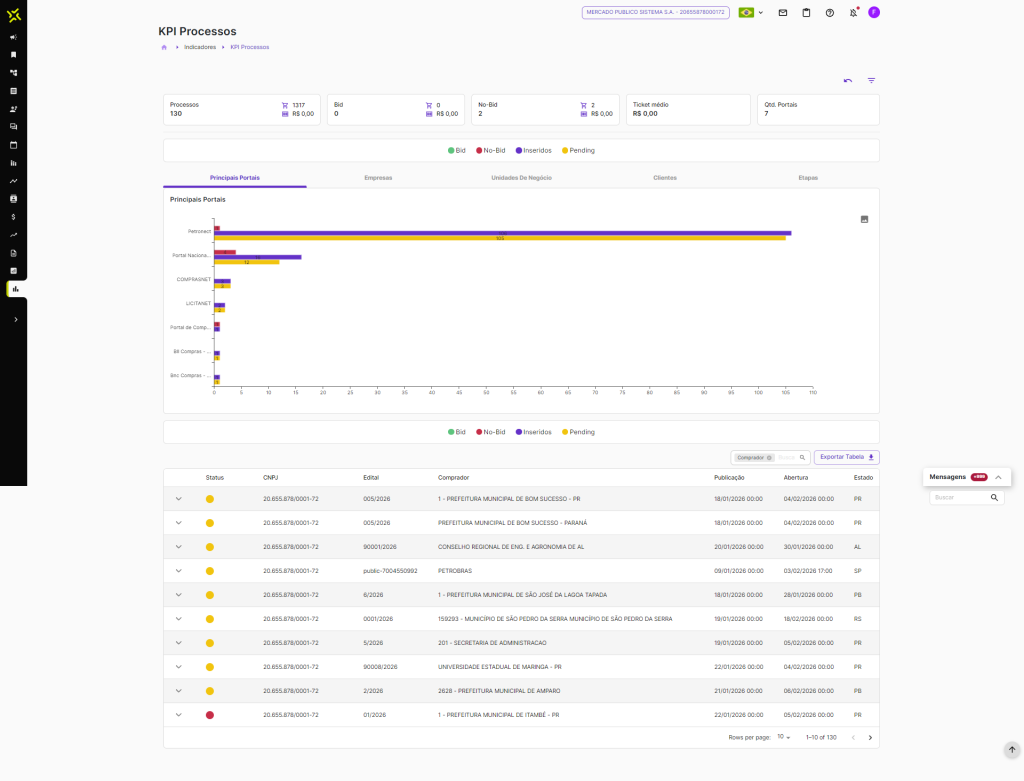The image size is (1024, 781).
Task: Open the help question mark icon
Action: pos(829,13)
